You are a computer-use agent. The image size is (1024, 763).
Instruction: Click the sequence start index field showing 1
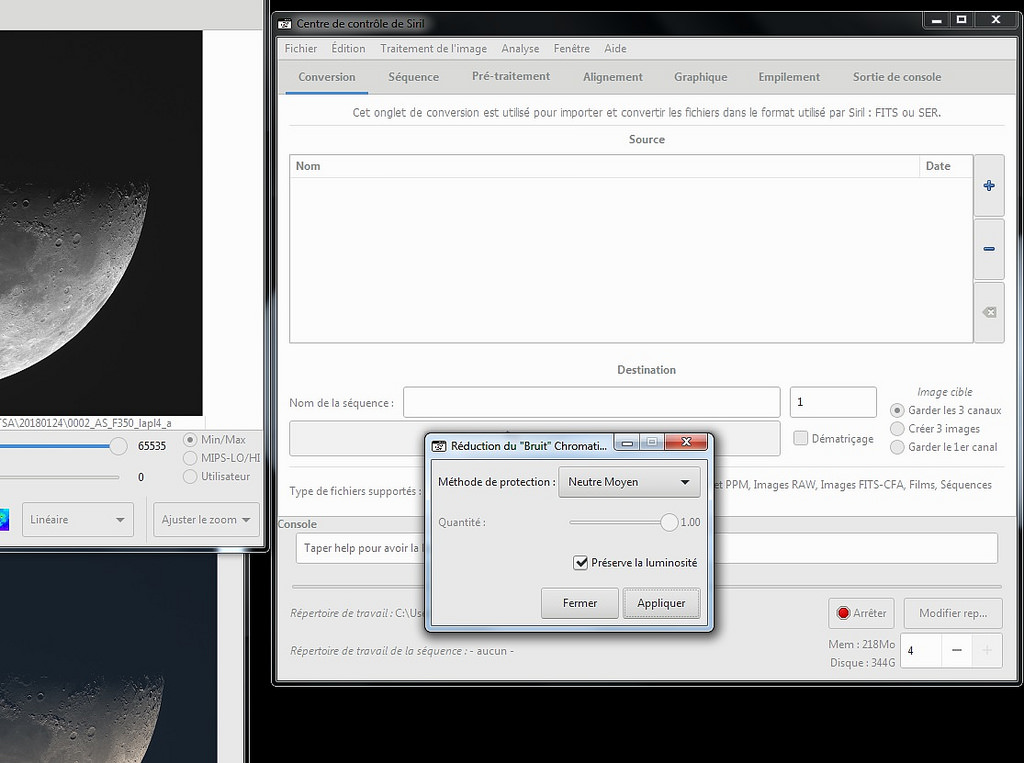[x=833, y=402]
